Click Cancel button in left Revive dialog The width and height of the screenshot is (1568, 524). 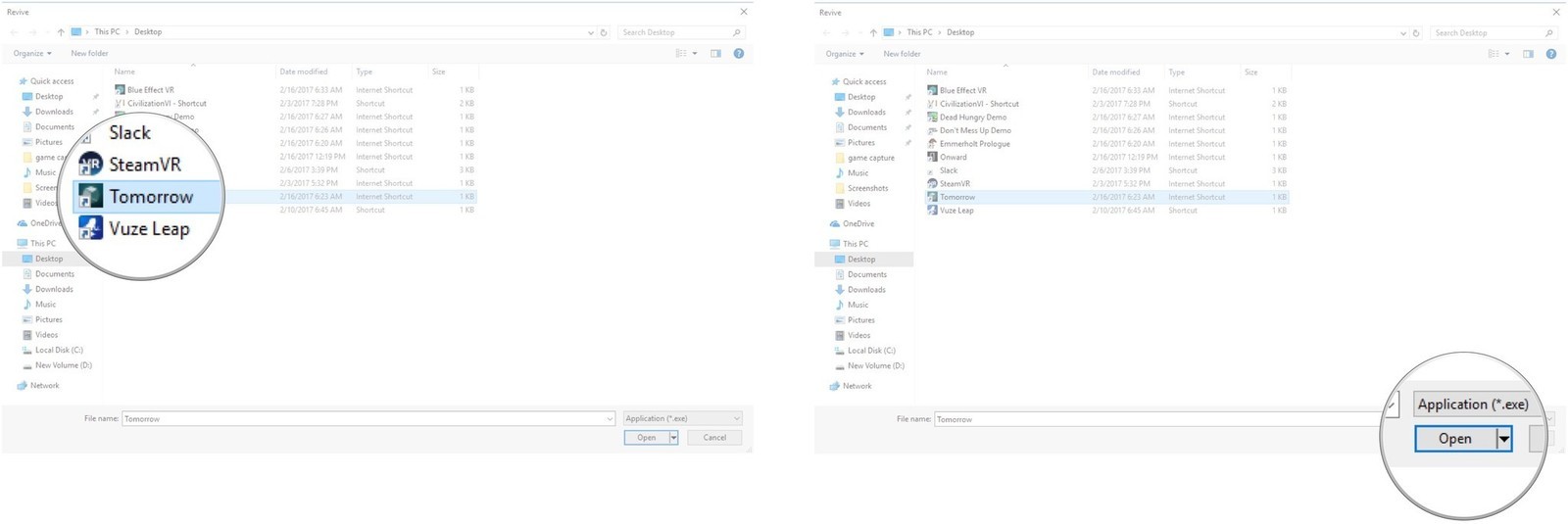714,438
